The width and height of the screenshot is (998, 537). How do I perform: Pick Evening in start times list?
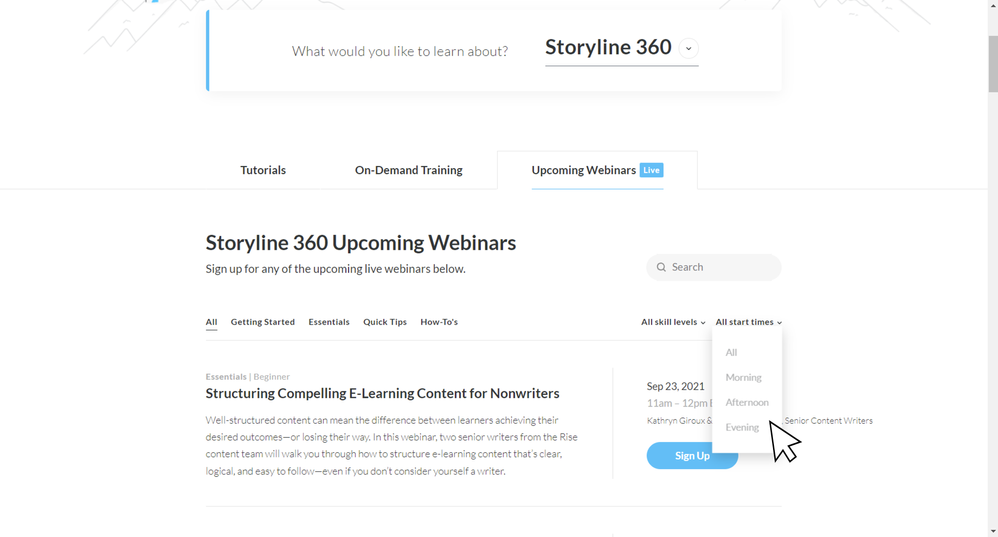742,427
